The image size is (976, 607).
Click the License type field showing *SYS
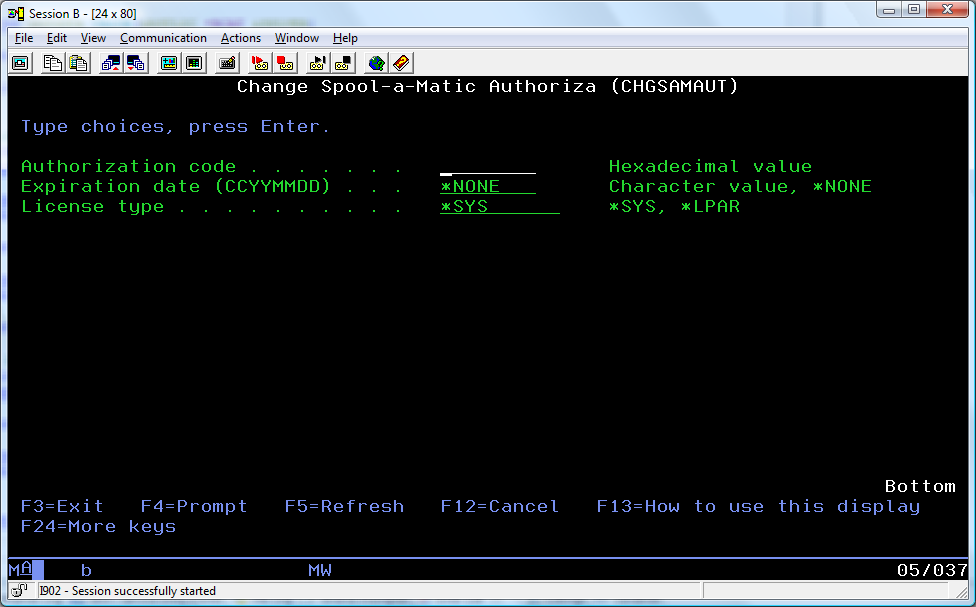[500, 207]
